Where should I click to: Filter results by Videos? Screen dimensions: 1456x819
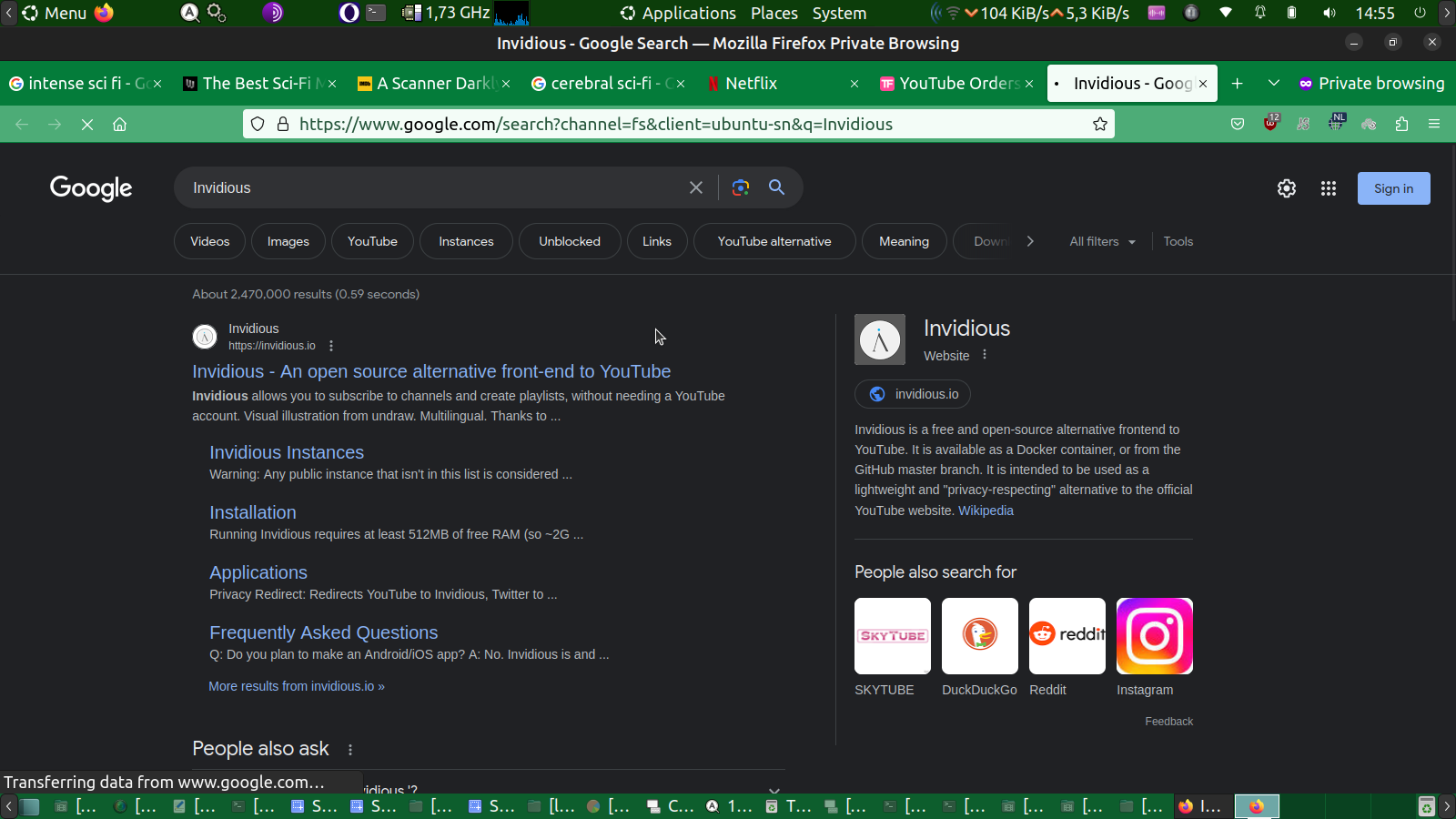coord(210,241)
